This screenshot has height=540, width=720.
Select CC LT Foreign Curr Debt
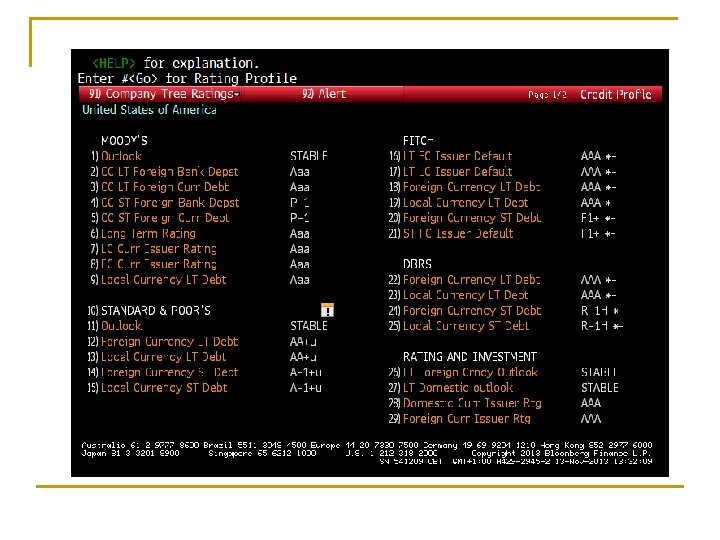pos(160,187)
